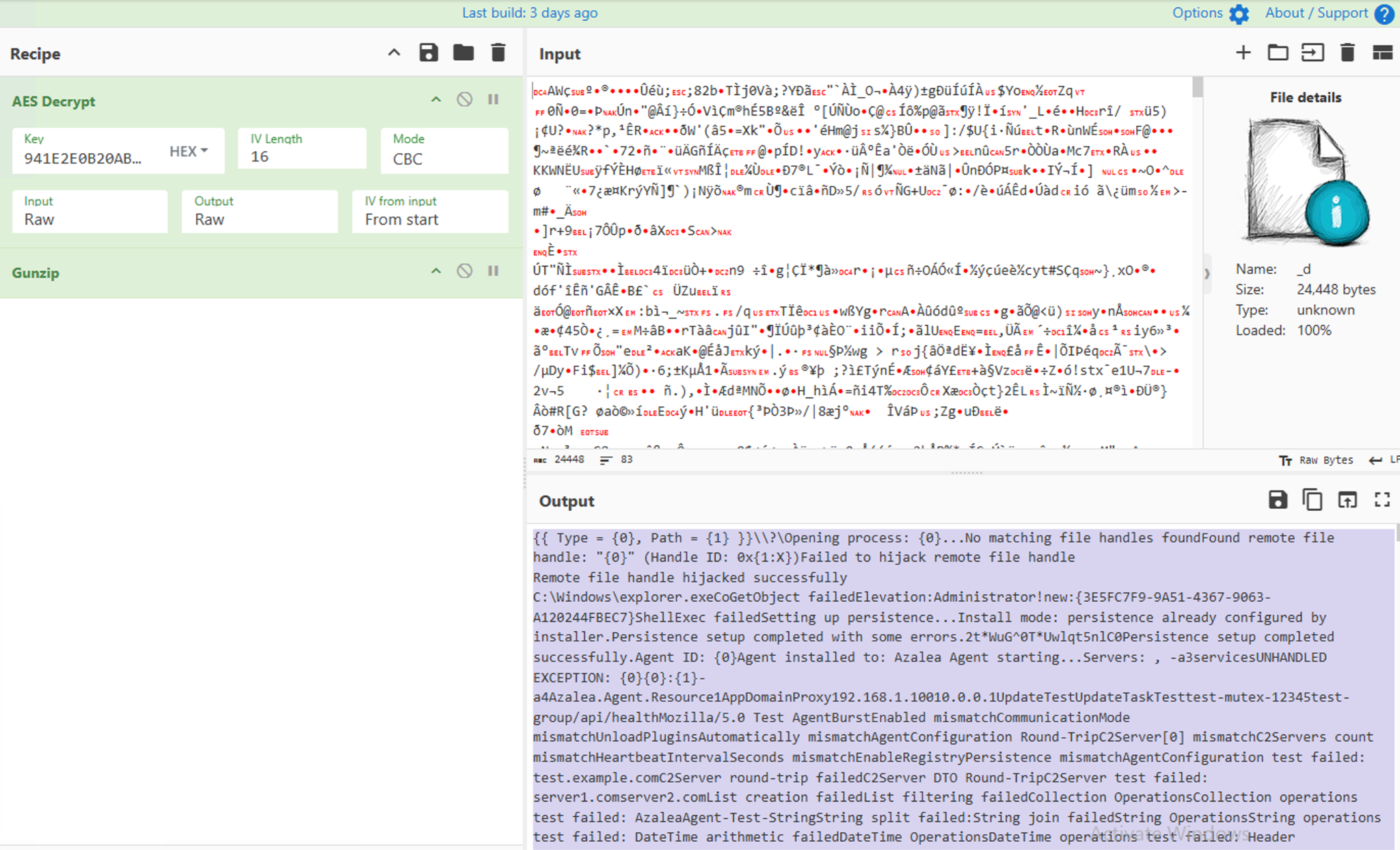The width and height of the screenshot is (1400, 850).
Task: Replace input with output
Action: click(x=1347, y=500)
